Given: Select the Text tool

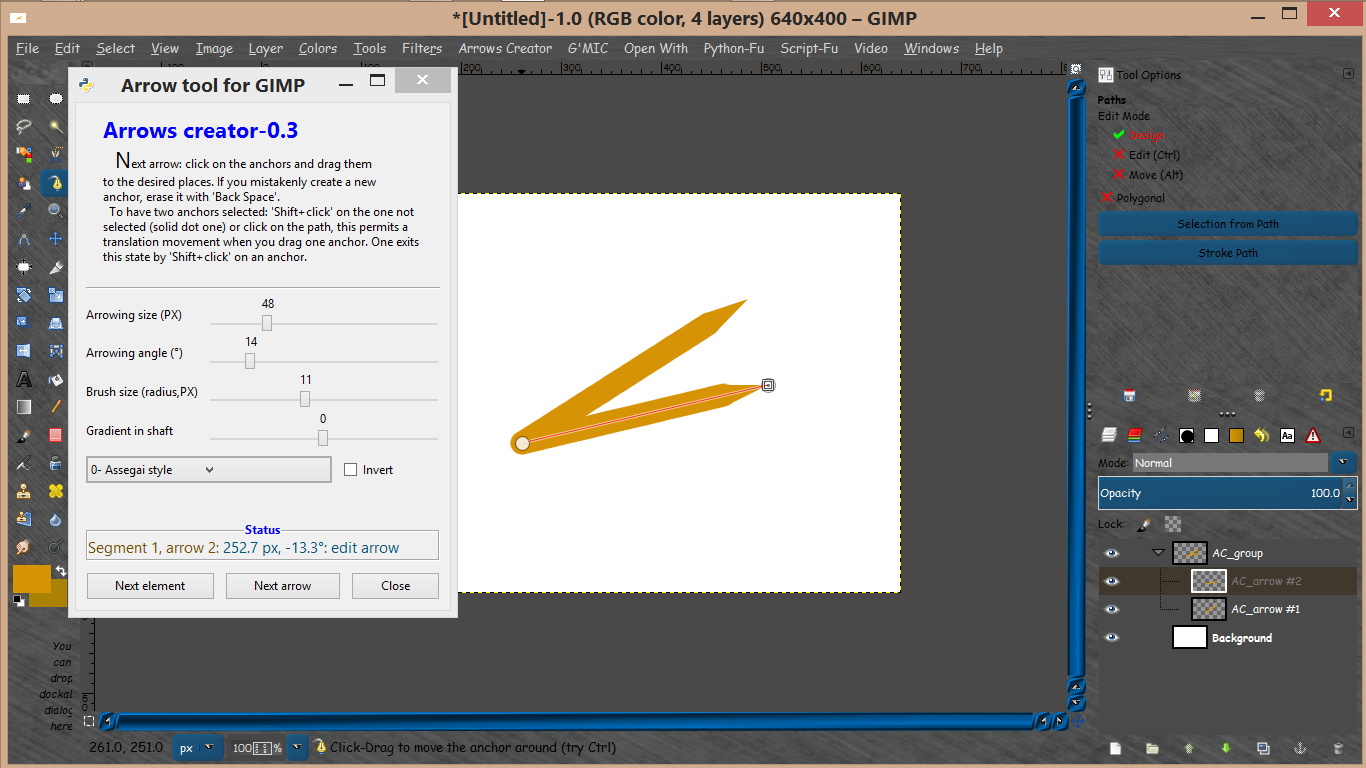Looking at the screenshot, I should pos(24,380).
